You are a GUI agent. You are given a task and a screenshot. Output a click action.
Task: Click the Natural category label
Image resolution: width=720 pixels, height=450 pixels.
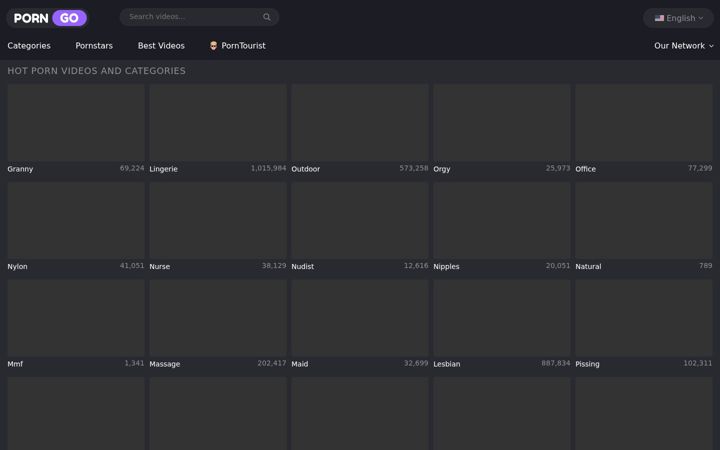pos(588,266)
